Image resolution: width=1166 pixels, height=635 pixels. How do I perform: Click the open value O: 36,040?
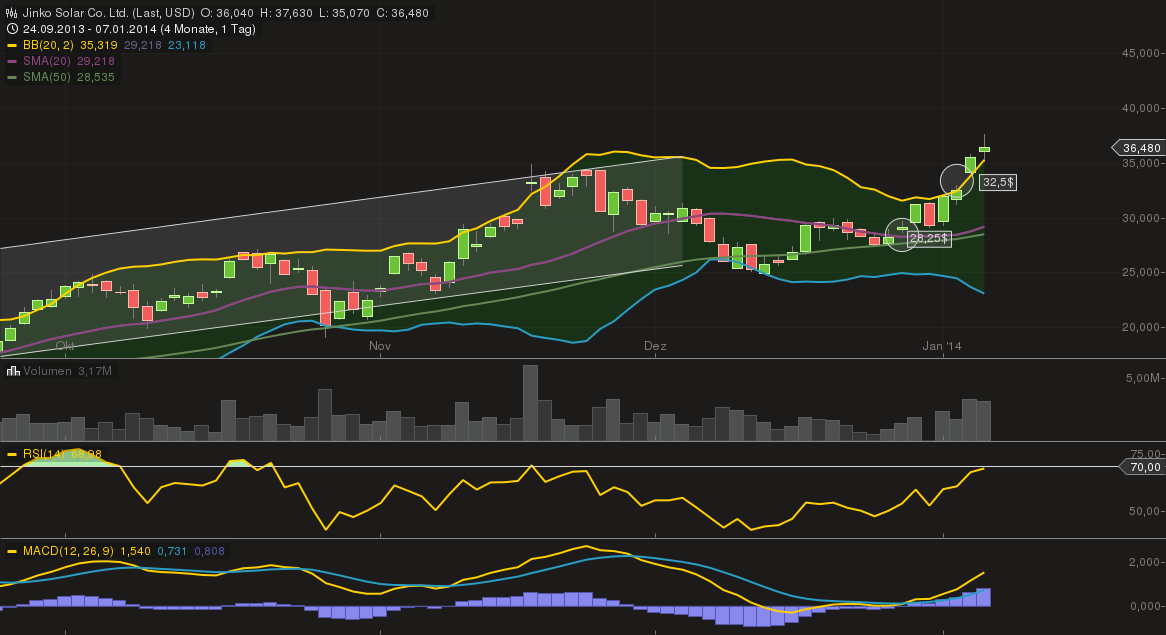point(227,13)
